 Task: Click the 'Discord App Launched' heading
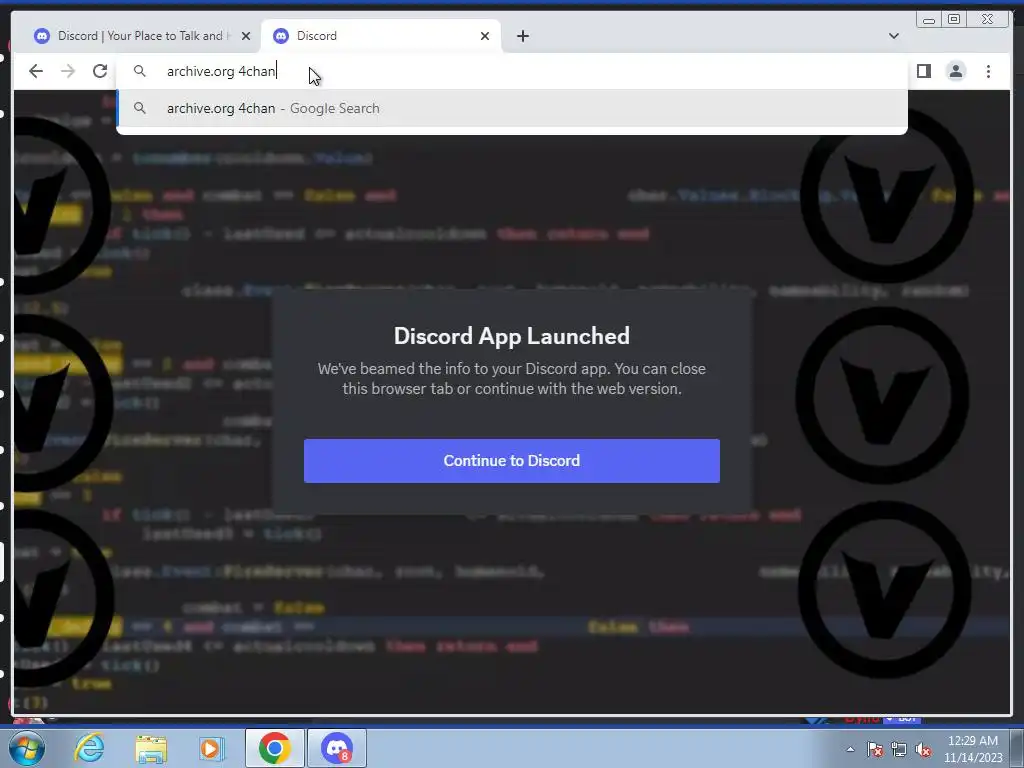[x=511, y=336]
